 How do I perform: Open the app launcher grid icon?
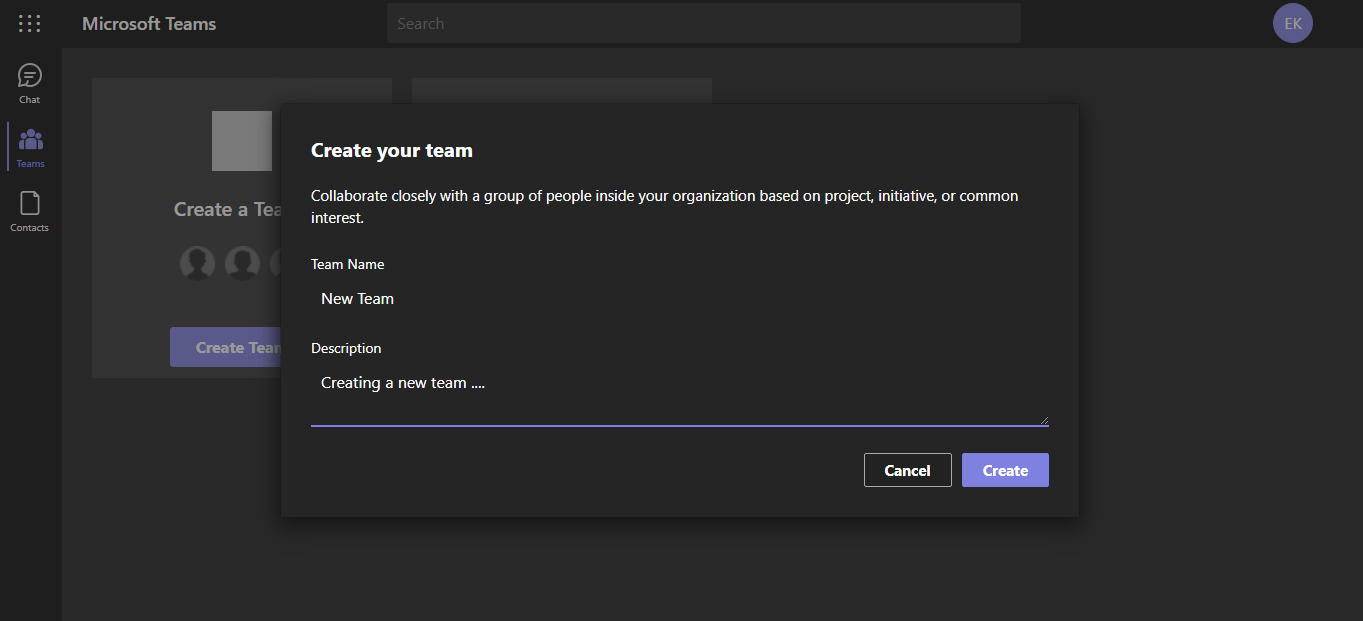point(30,24)
